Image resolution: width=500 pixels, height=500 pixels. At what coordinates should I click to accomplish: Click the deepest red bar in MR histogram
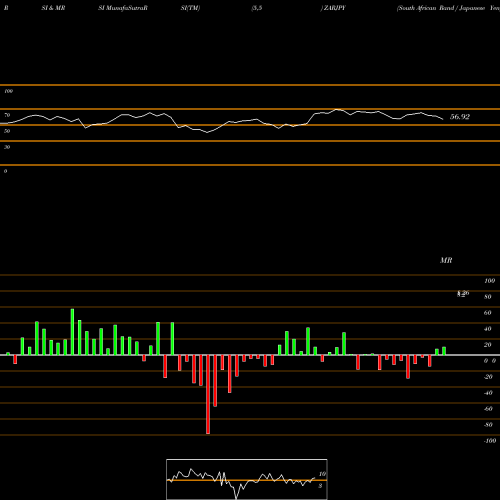click(208, 394)
